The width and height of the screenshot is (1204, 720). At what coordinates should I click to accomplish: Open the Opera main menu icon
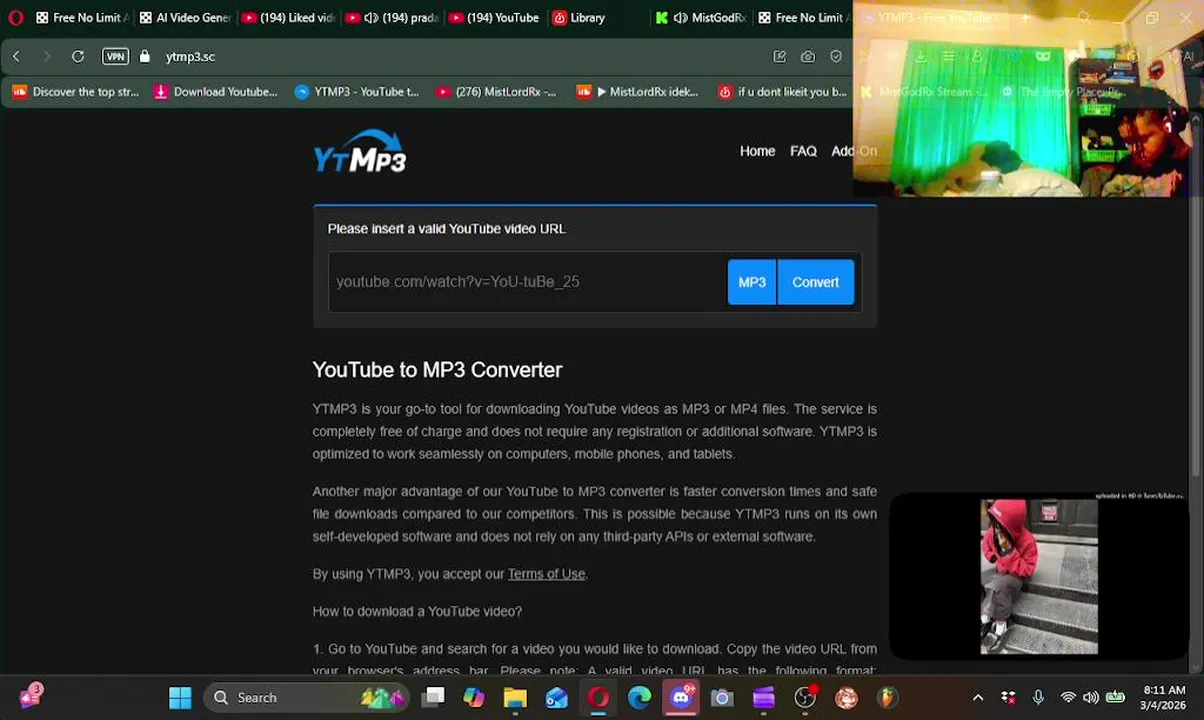[x=16, y=17]
